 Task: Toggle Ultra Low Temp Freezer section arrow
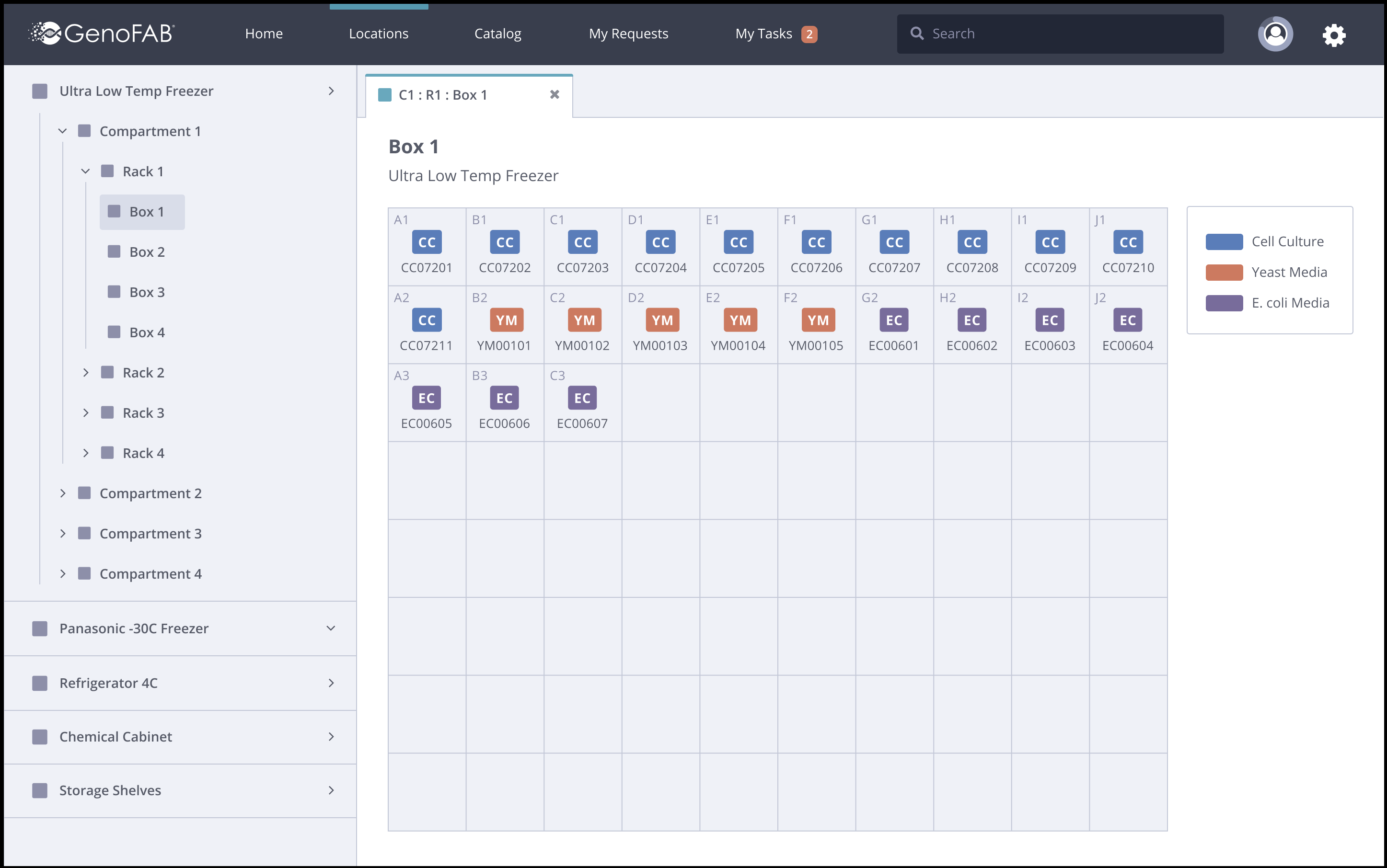[331, 91]
